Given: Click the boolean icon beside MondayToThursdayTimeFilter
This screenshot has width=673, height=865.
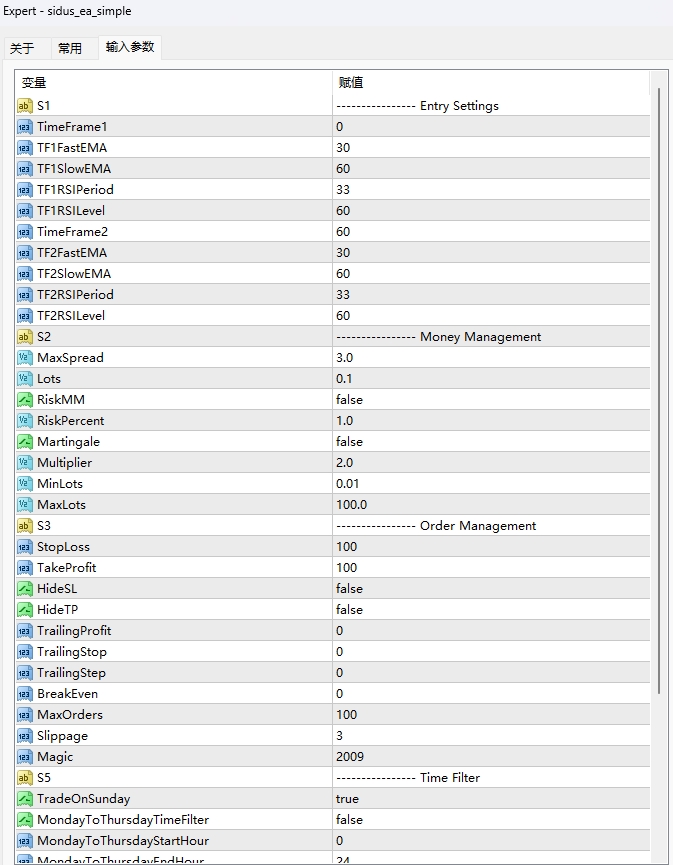Looking at the screenshot, I should click(x=24, y=819).
